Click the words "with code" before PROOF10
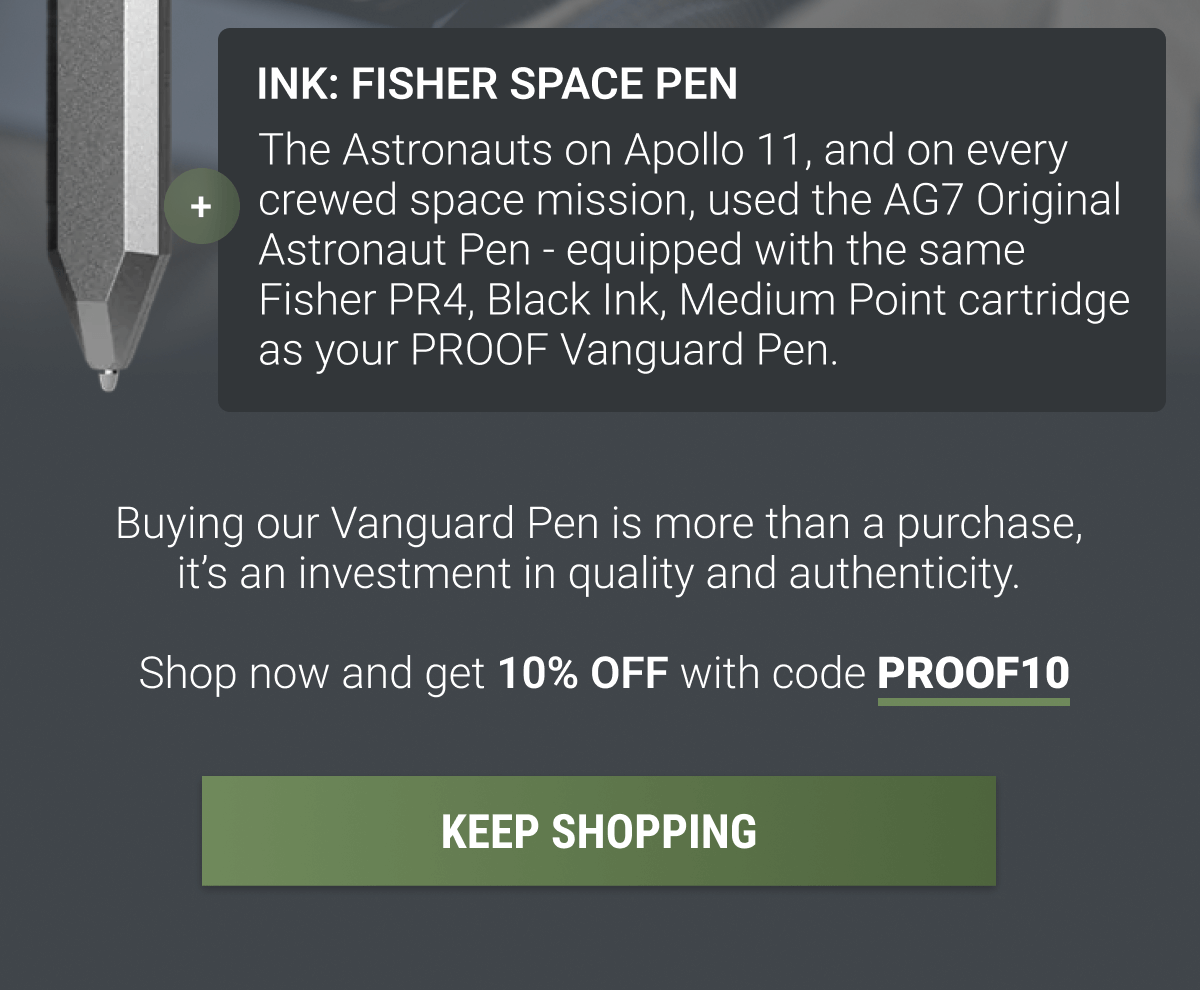 point(772,673)
